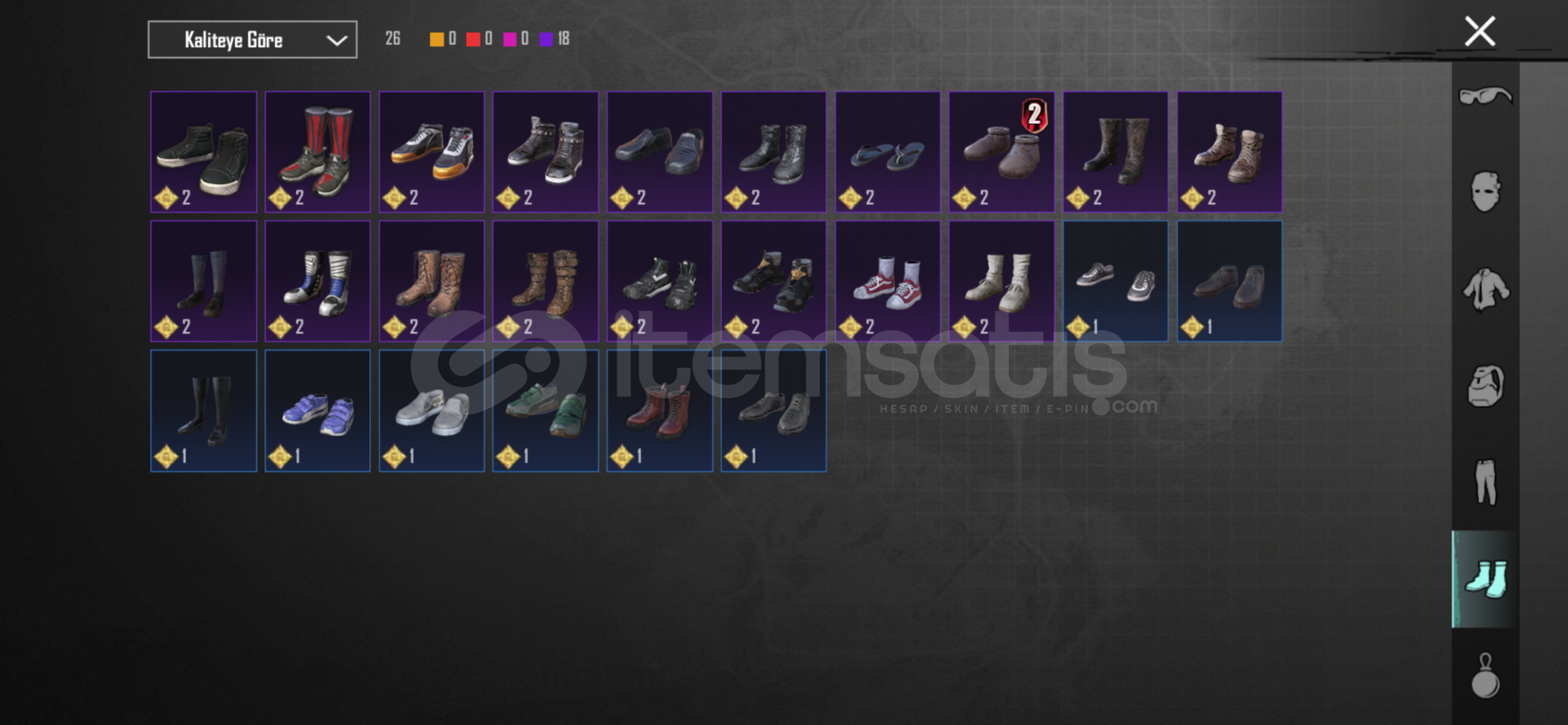Switch to the backpack category icon
Image resolution: width=1568 pixels, height=725 pixels.
(x=1485, y=385)
